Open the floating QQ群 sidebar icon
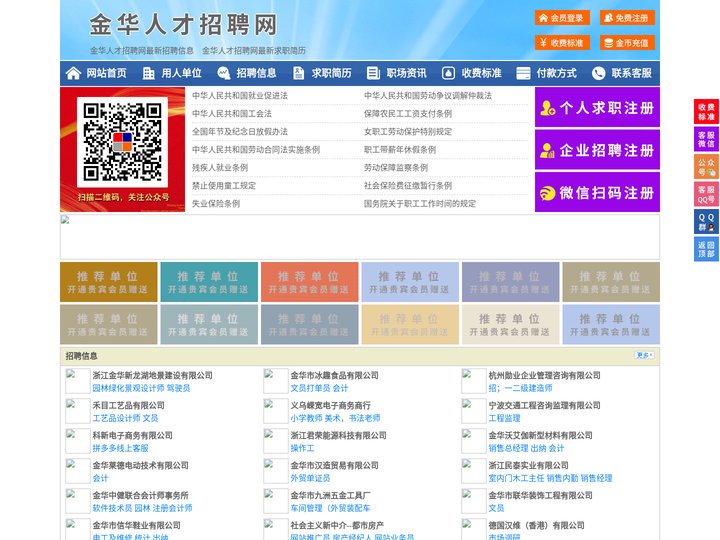720x540 pixels. [706, 222]
